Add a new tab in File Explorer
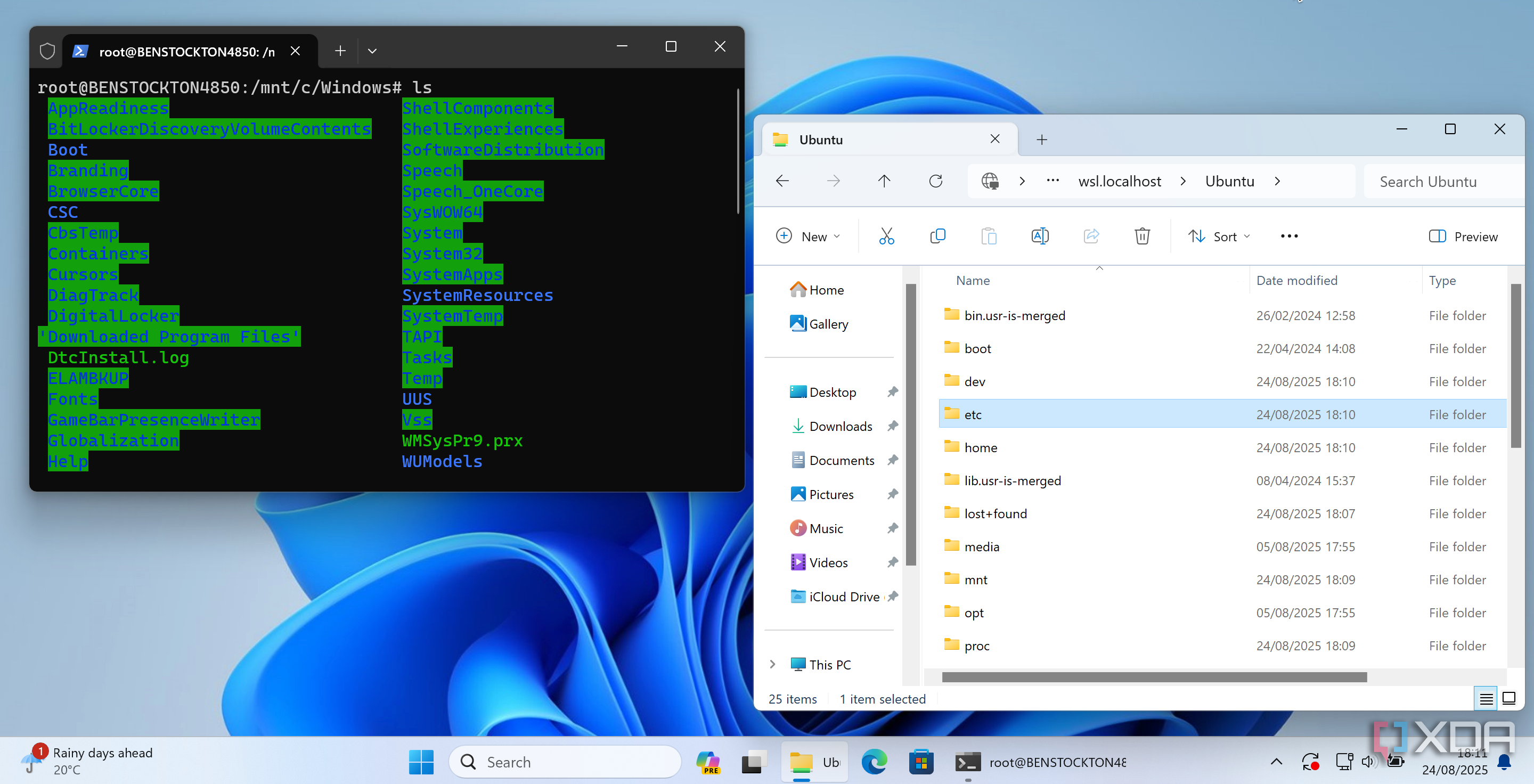 coord(1041,140)
